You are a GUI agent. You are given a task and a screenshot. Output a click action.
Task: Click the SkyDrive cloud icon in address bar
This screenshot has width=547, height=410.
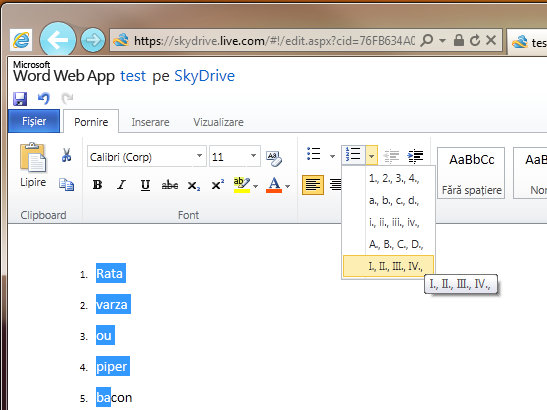(121, 40)
